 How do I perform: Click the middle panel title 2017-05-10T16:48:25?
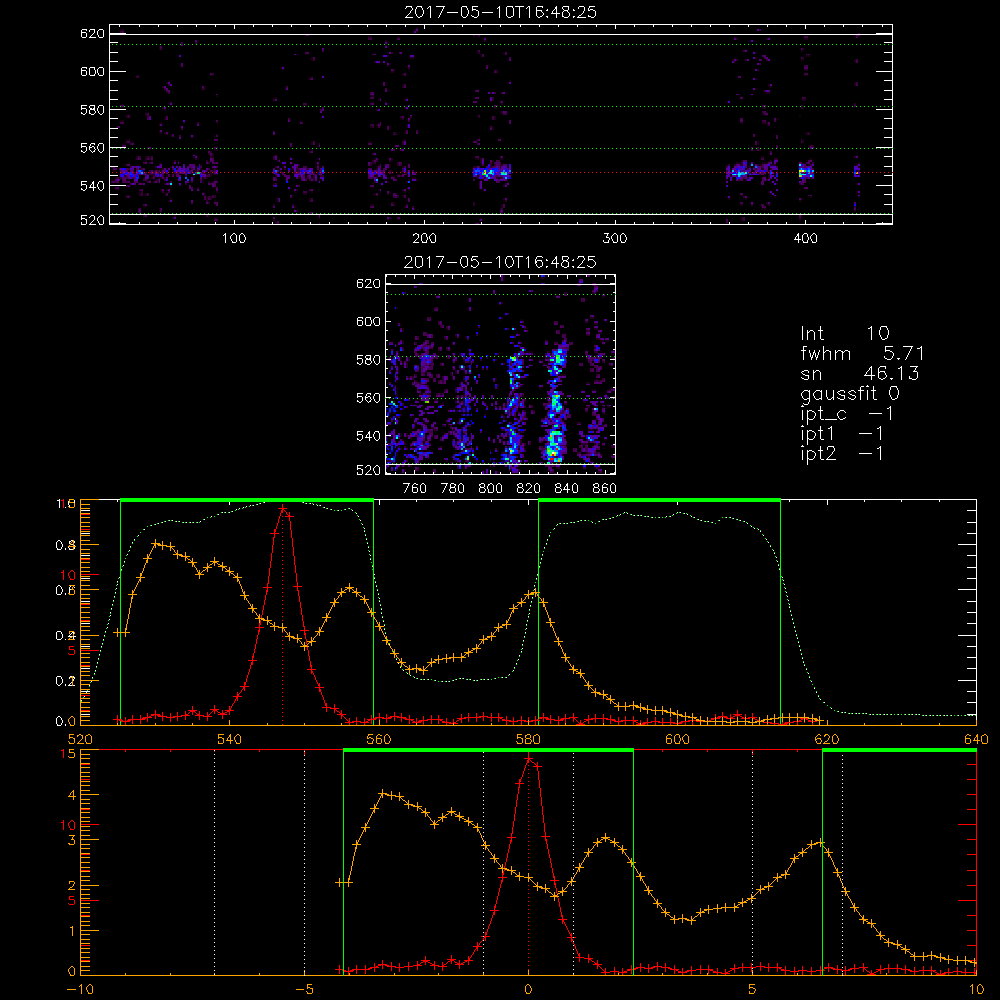pos(500,262)
